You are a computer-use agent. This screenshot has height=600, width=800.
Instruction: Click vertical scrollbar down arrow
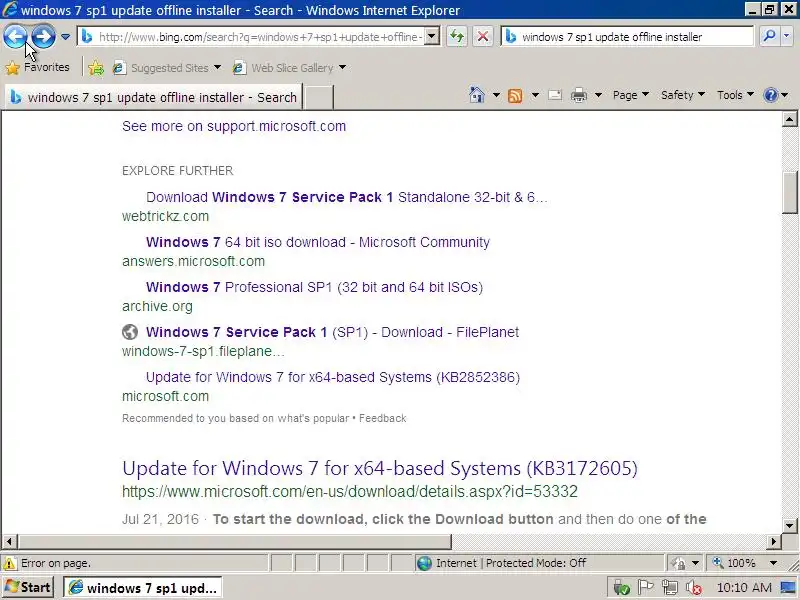(x=789, y=525)
